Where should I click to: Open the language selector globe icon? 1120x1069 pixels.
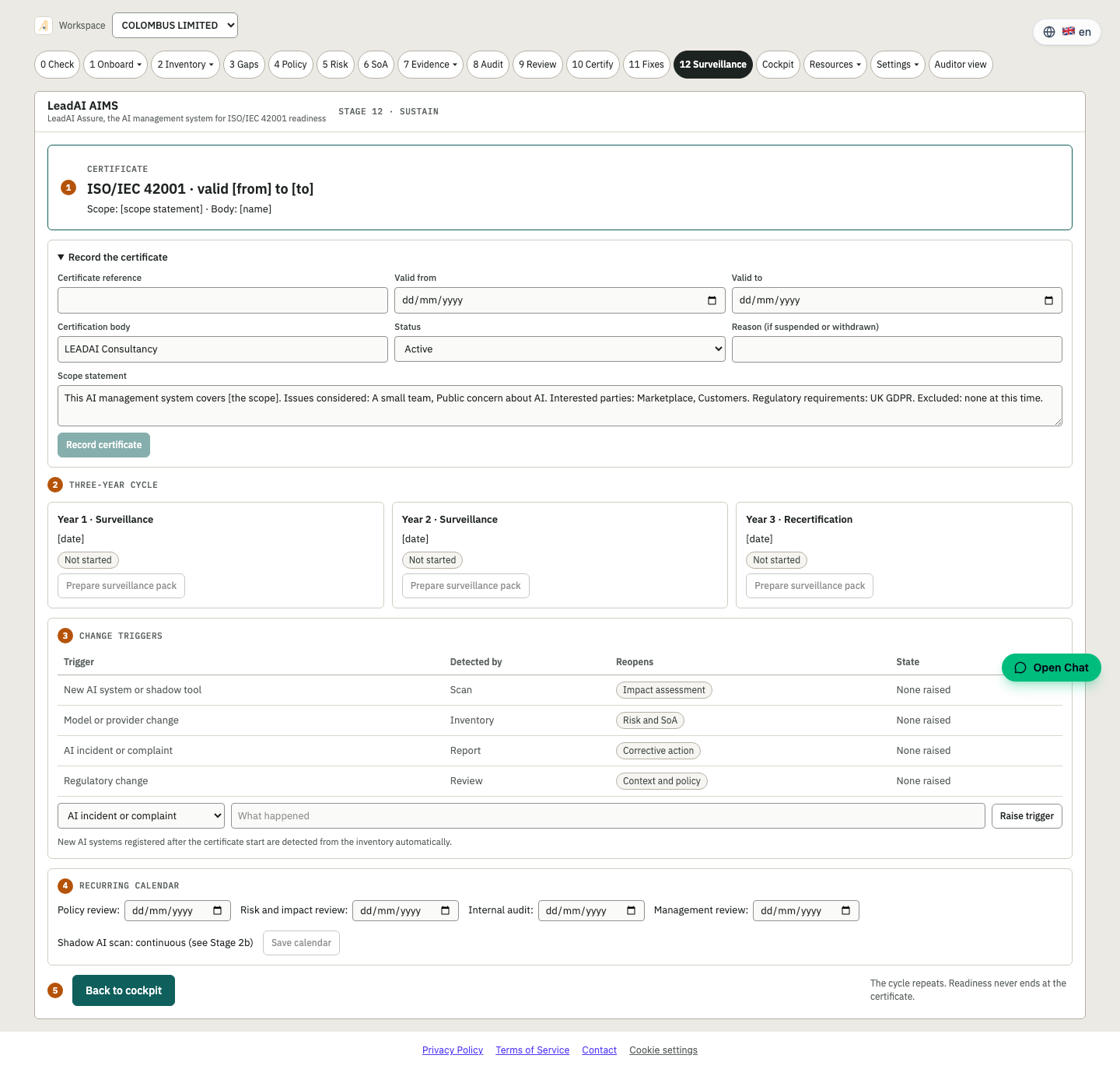tap(1049, 32)
